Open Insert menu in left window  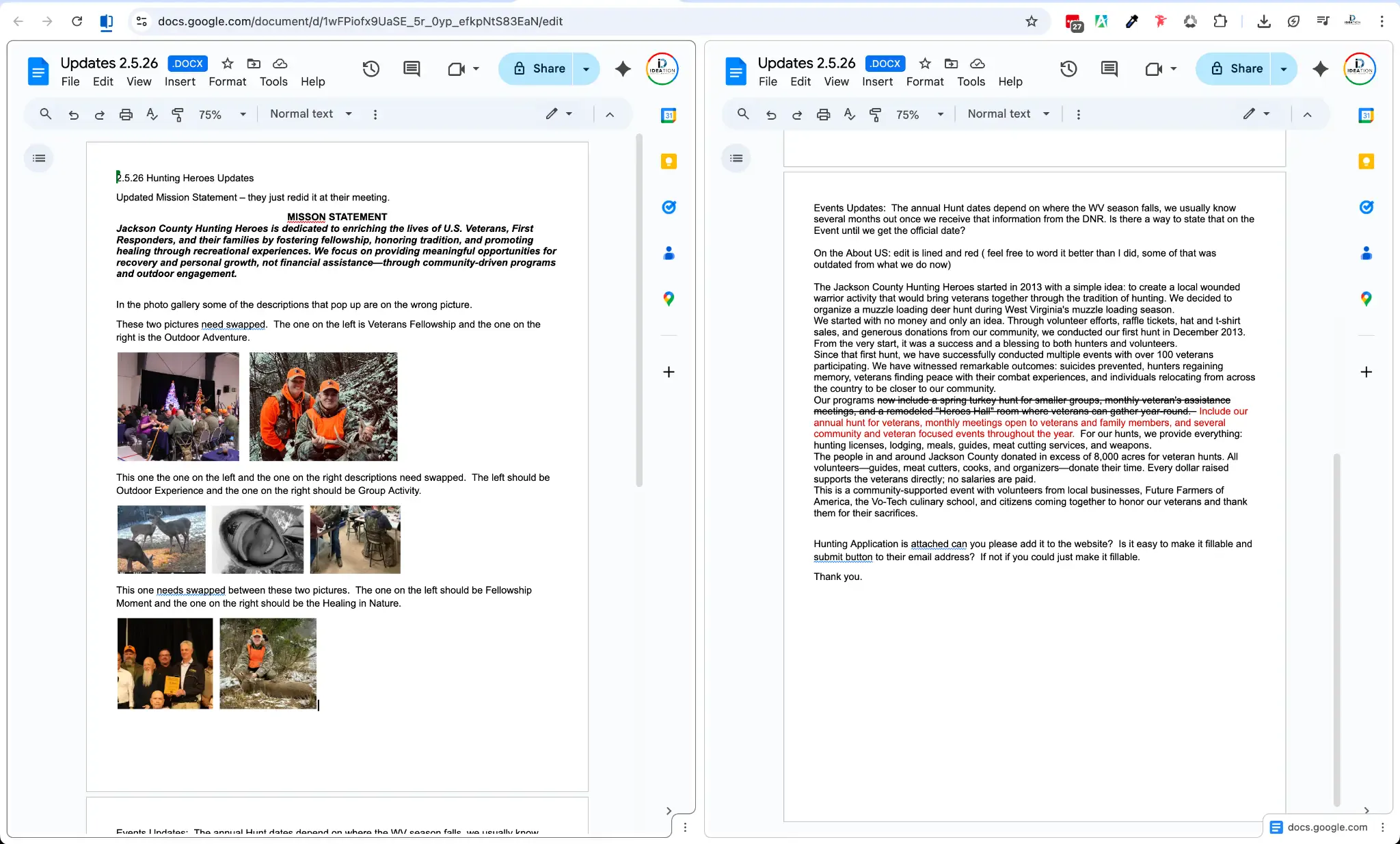pyautogui.click(x=180, y=81)
